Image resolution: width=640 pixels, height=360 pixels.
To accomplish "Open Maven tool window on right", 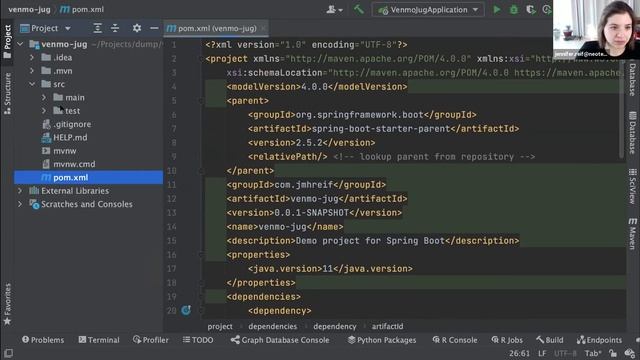I will (632, 234).
